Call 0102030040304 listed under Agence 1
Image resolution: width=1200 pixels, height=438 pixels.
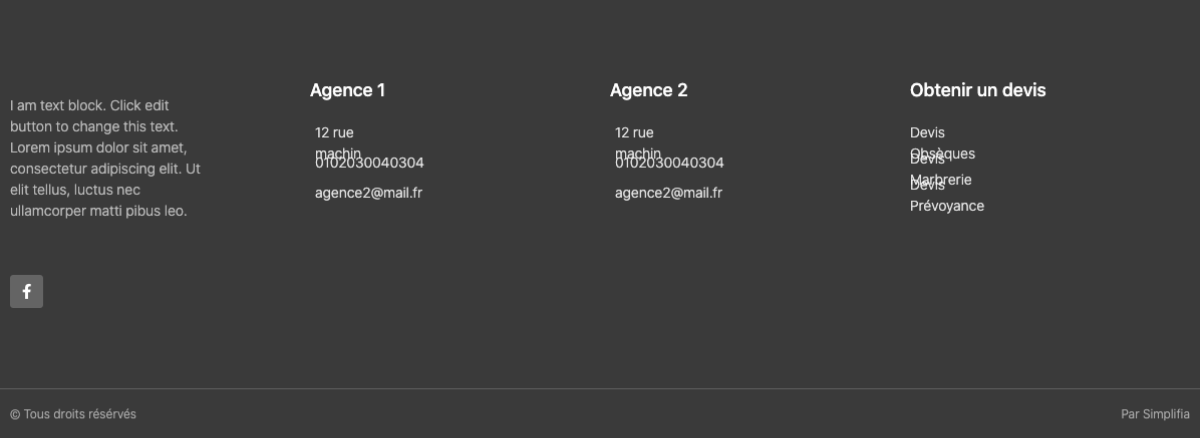tap(369, 163)
